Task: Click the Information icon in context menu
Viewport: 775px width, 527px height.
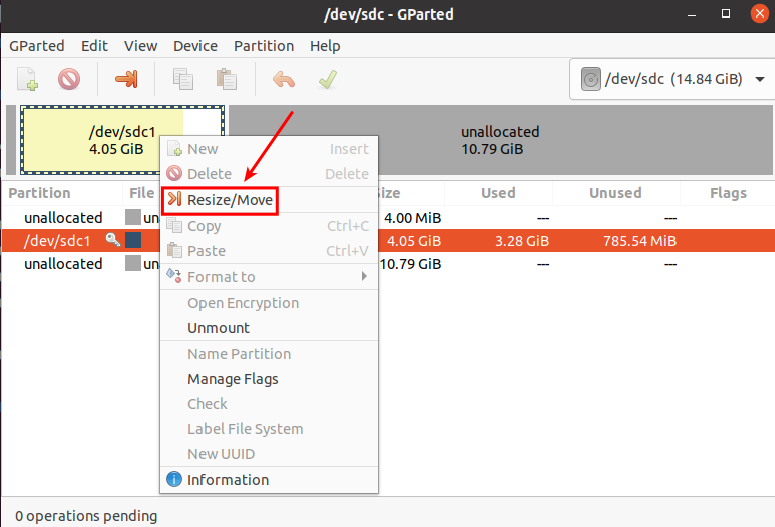Action: tap(174, 479)
